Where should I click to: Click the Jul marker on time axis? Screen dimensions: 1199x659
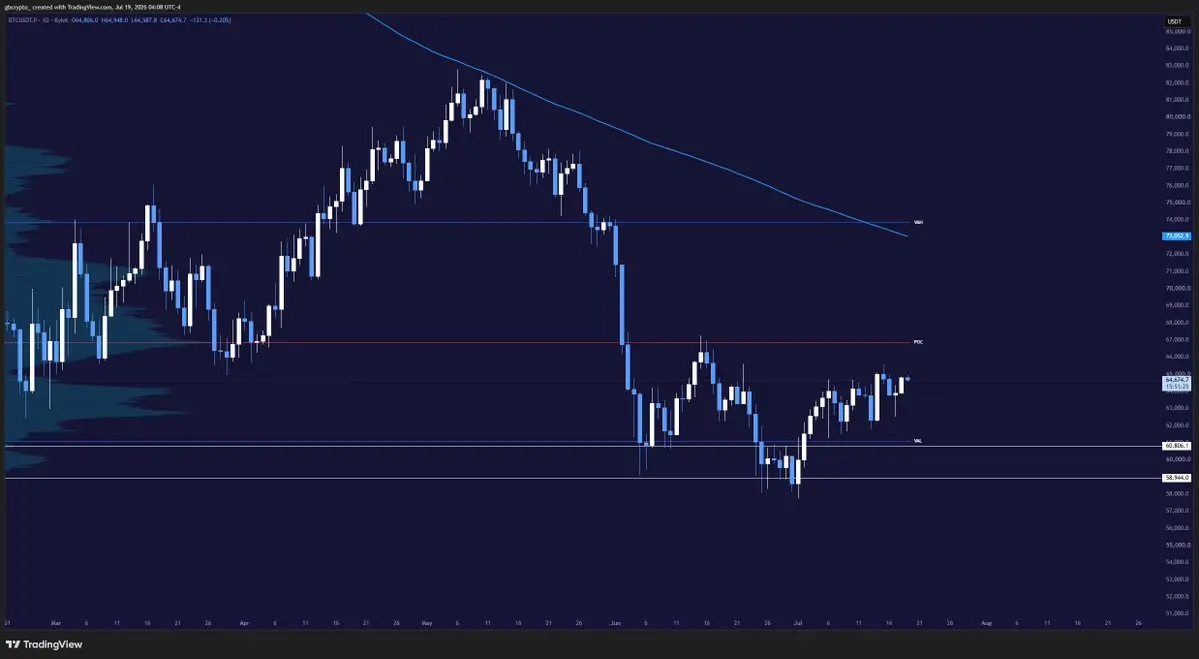[798, 623]
